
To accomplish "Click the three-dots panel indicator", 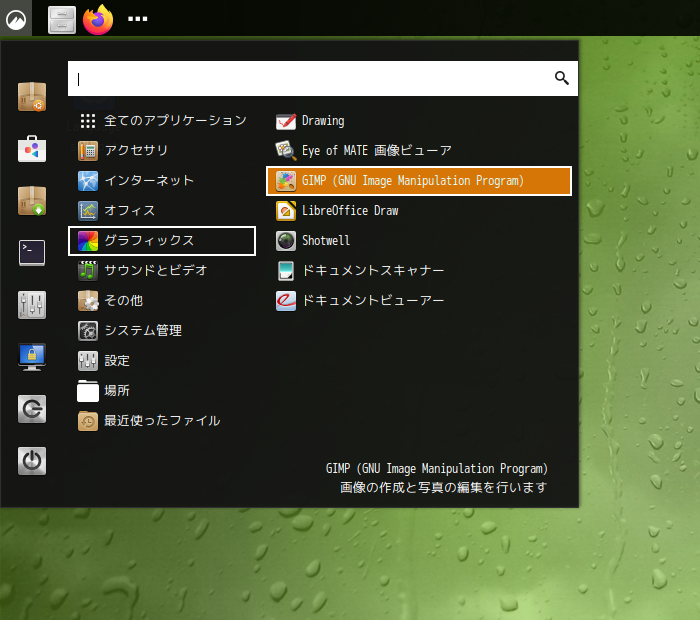I will [138, 19].
